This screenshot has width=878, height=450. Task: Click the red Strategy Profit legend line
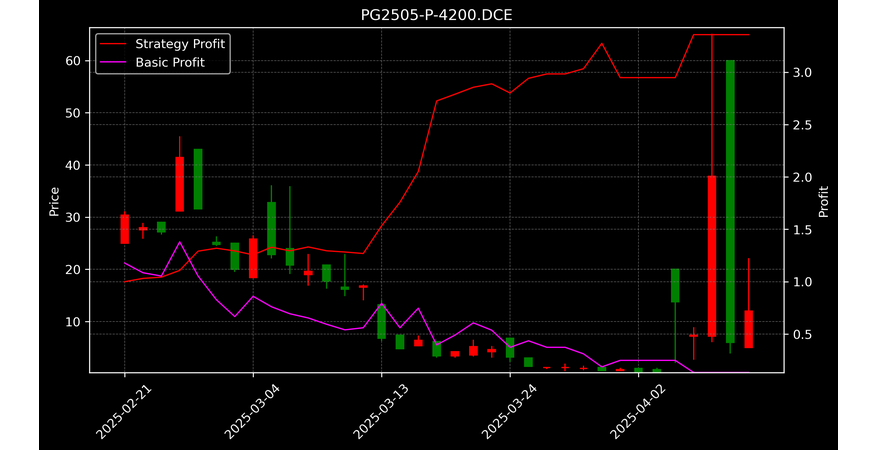(114, 44)
